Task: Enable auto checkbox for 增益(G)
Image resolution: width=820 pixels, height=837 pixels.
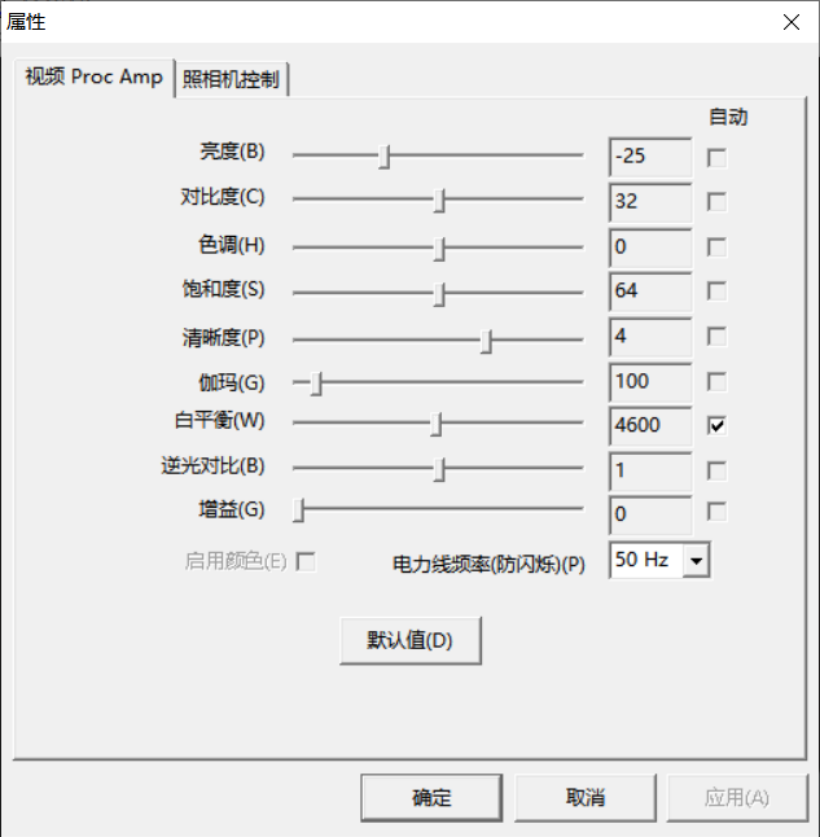Action: click(x=716, y=511)
